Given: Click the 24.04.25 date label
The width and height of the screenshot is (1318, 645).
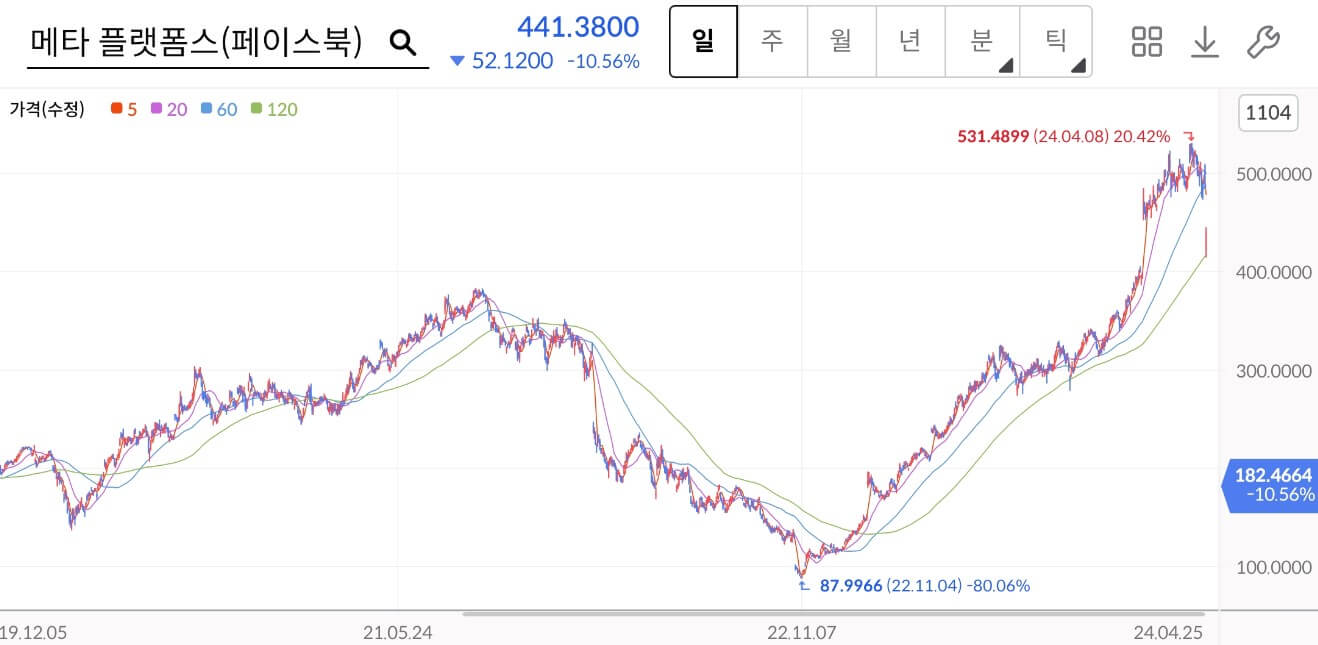Looking at the screenshot, I should (x=1170, y=632).
